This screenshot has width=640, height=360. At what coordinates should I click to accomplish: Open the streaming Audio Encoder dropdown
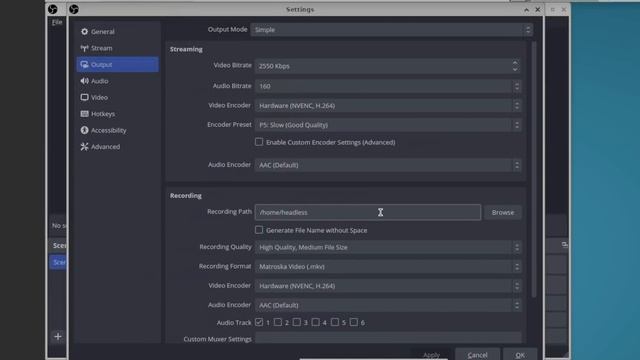point(388,165)
